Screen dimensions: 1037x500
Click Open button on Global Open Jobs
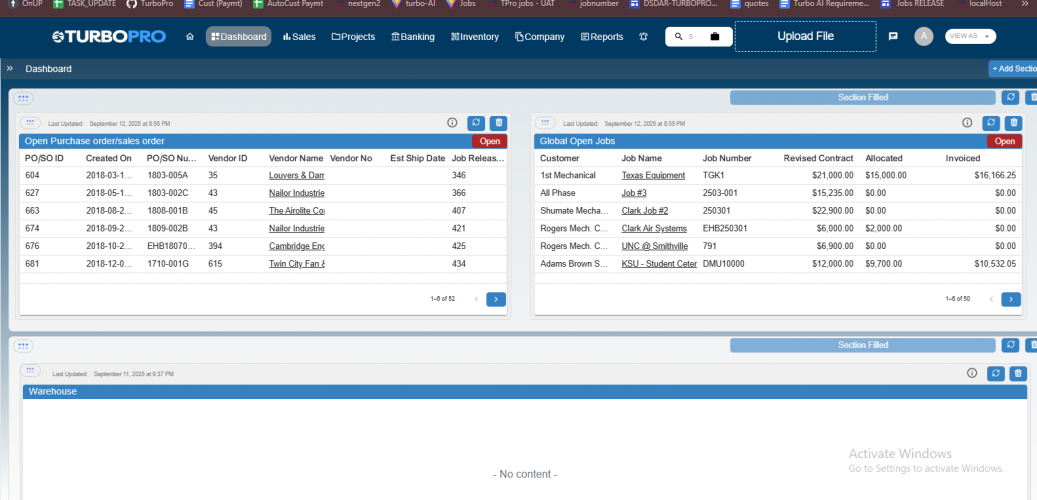pos(1005,141)
